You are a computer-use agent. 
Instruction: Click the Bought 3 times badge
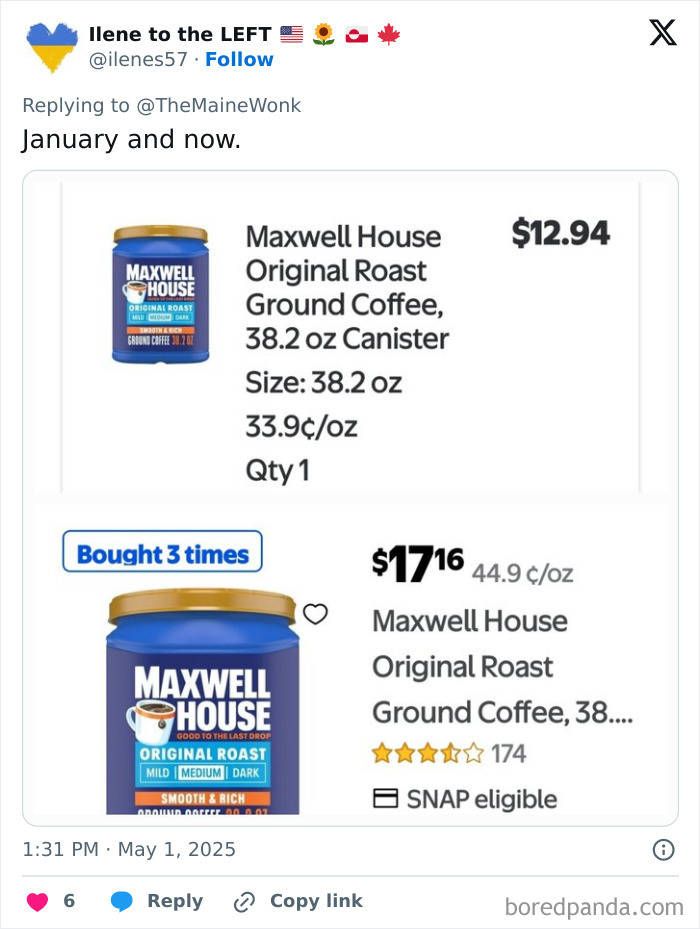pos(164,551)
